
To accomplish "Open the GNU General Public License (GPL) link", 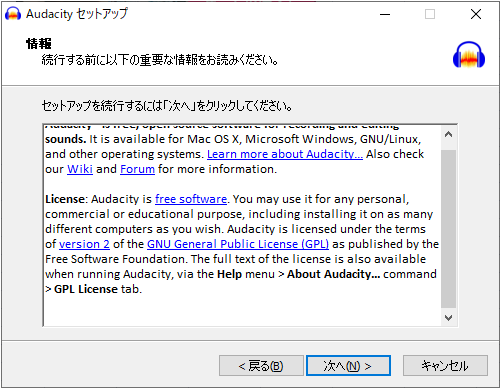I will coord(238,244).
